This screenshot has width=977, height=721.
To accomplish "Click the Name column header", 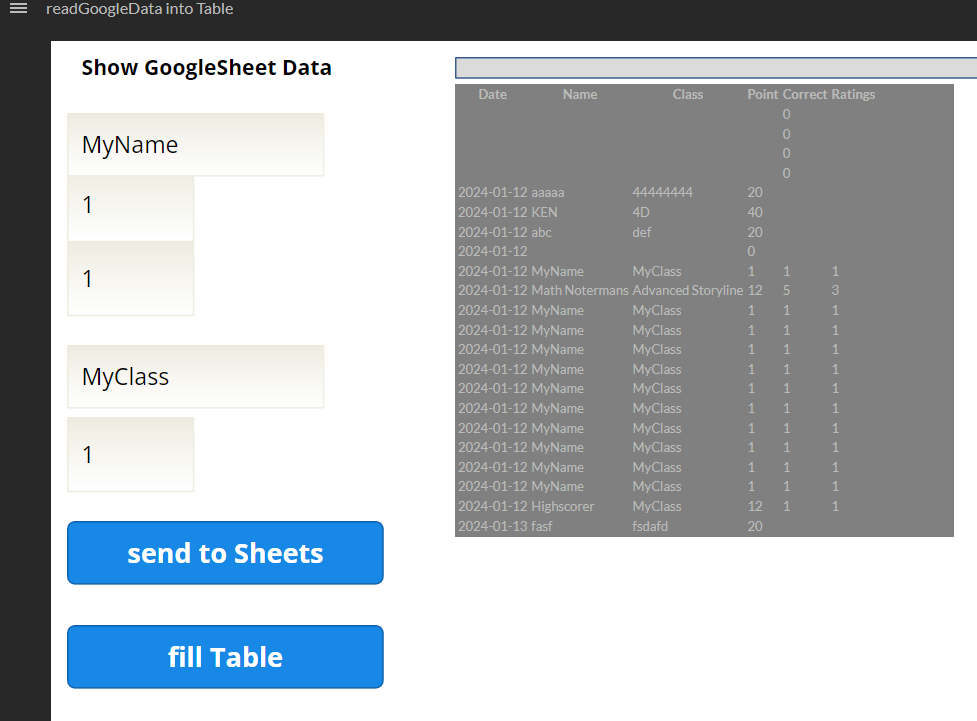I will click(580, 95).
